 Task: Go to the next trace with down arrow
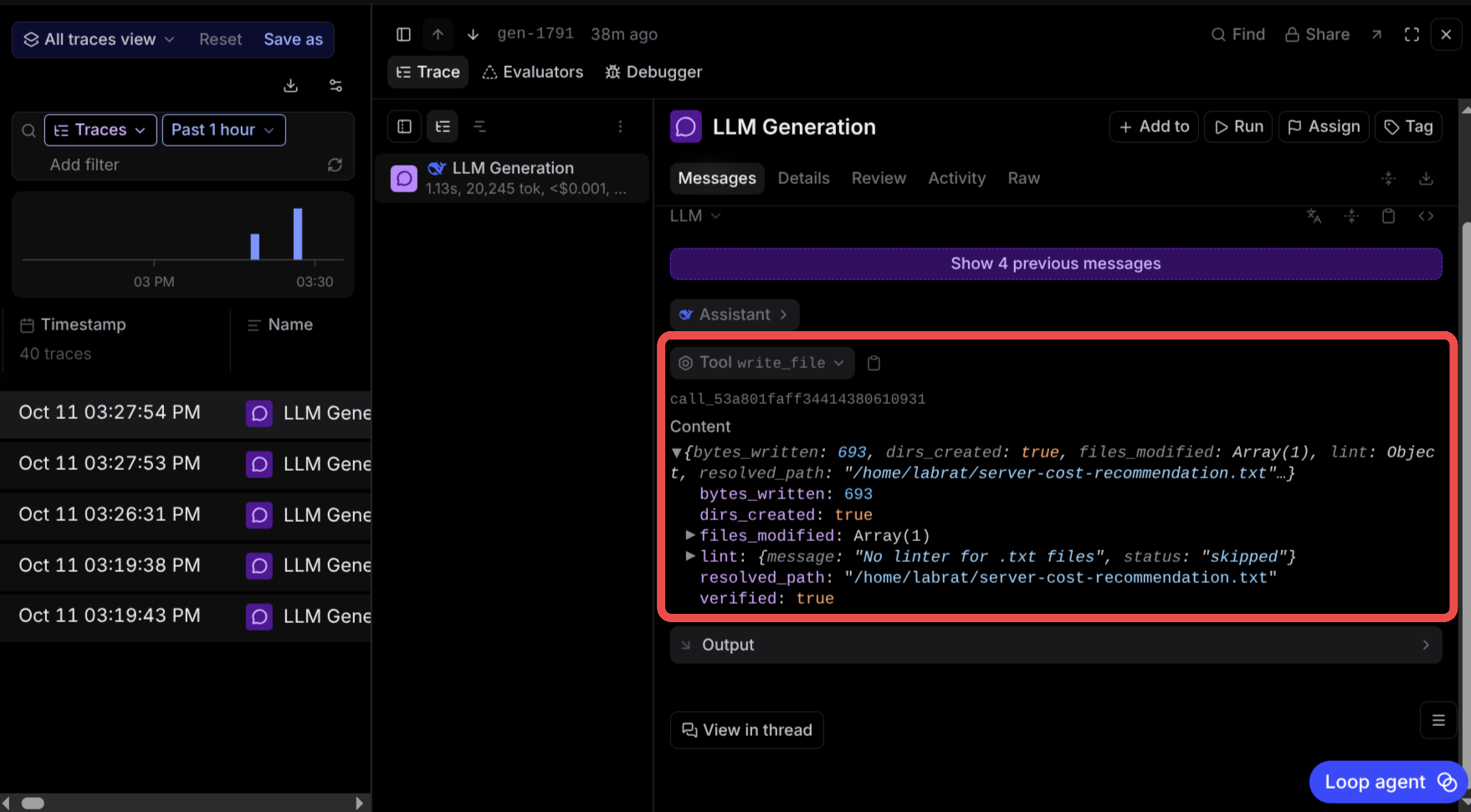pos(473,34)
